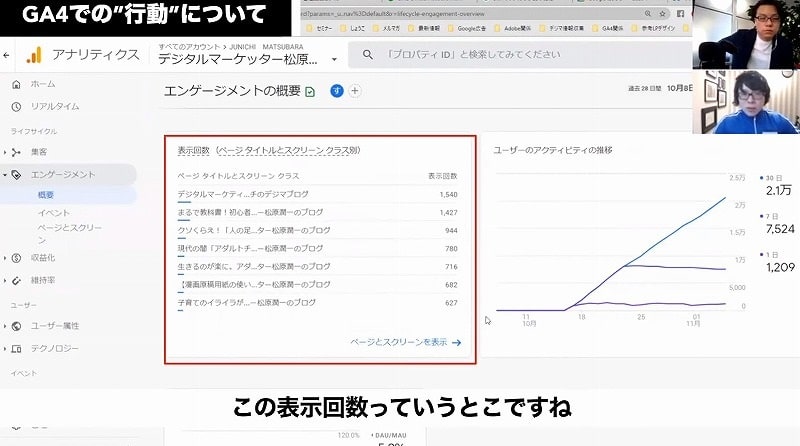Click the monetization dollar icon
800x446 pixels.
point(16,258)
